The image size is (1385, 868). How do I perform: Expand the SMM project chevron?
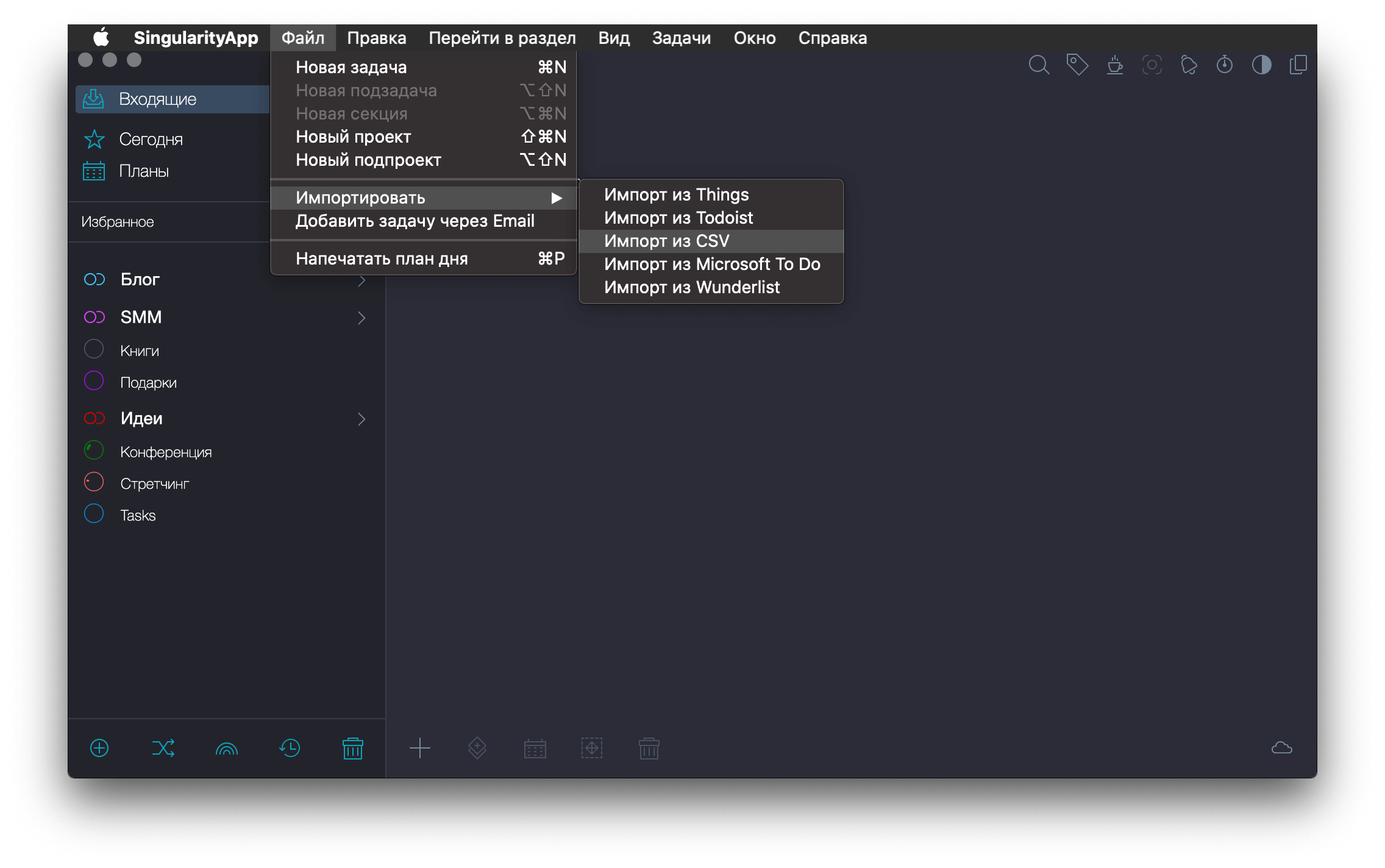tap(361, 318)
